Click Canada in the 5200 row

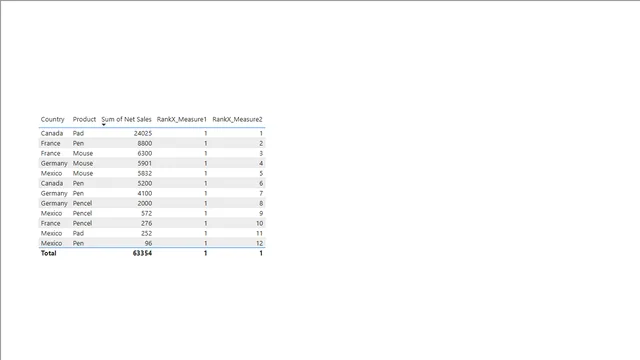tap(52, 183)
